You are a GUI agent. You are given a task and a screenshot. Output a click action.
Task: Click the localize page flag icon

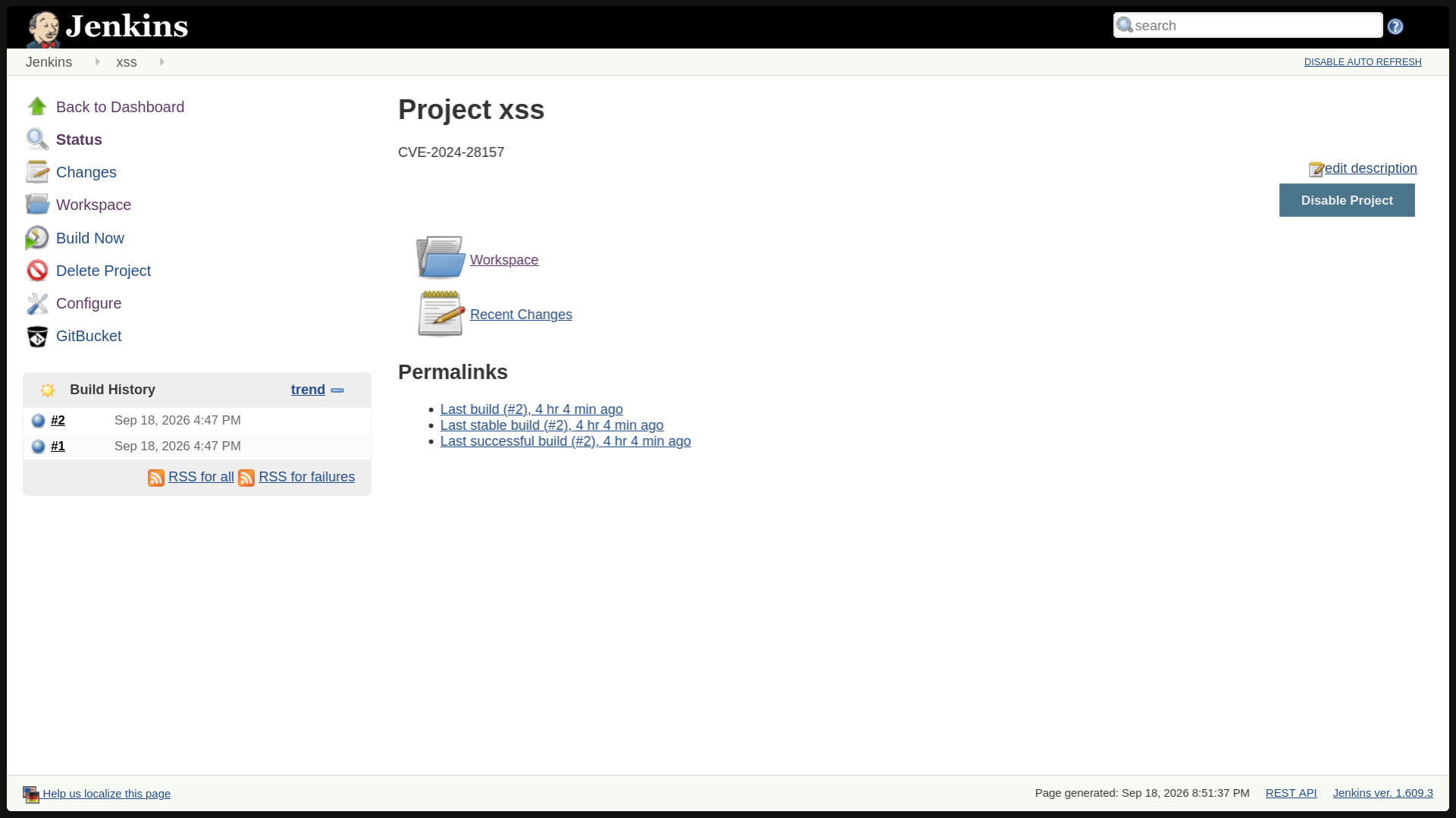(x=31, y=794)
